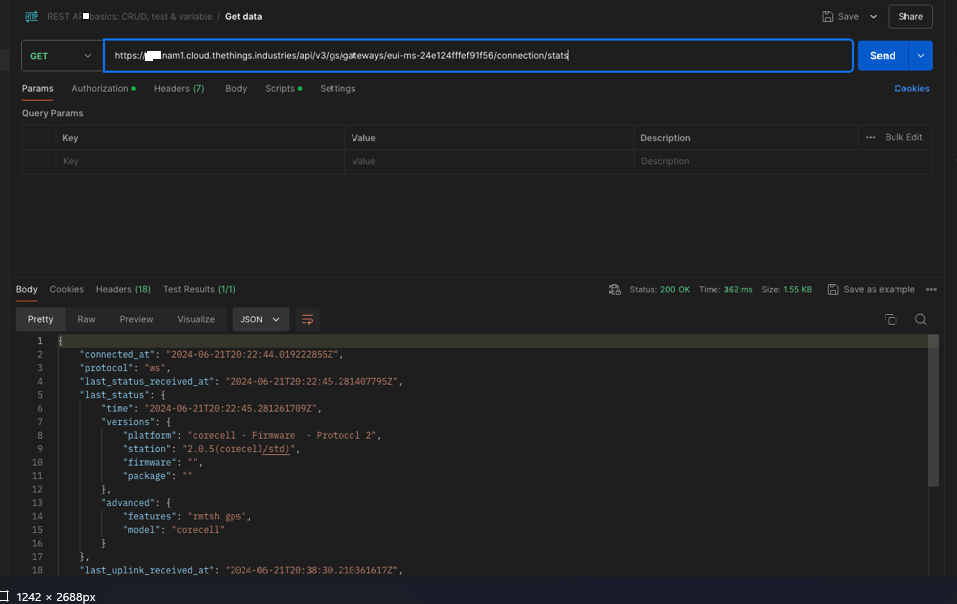Viewport: 957px width, 604px height.
Task: Click the collection name in breadcrumb
Action: click(130, 16)
